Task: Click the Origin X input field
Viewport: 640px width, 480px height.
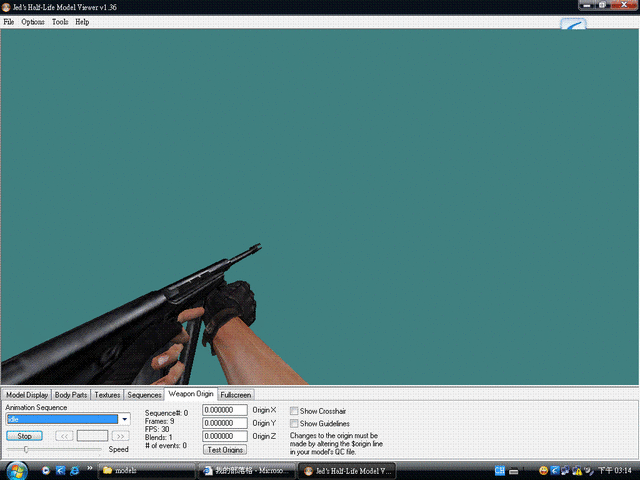Action: click(225, 410)
